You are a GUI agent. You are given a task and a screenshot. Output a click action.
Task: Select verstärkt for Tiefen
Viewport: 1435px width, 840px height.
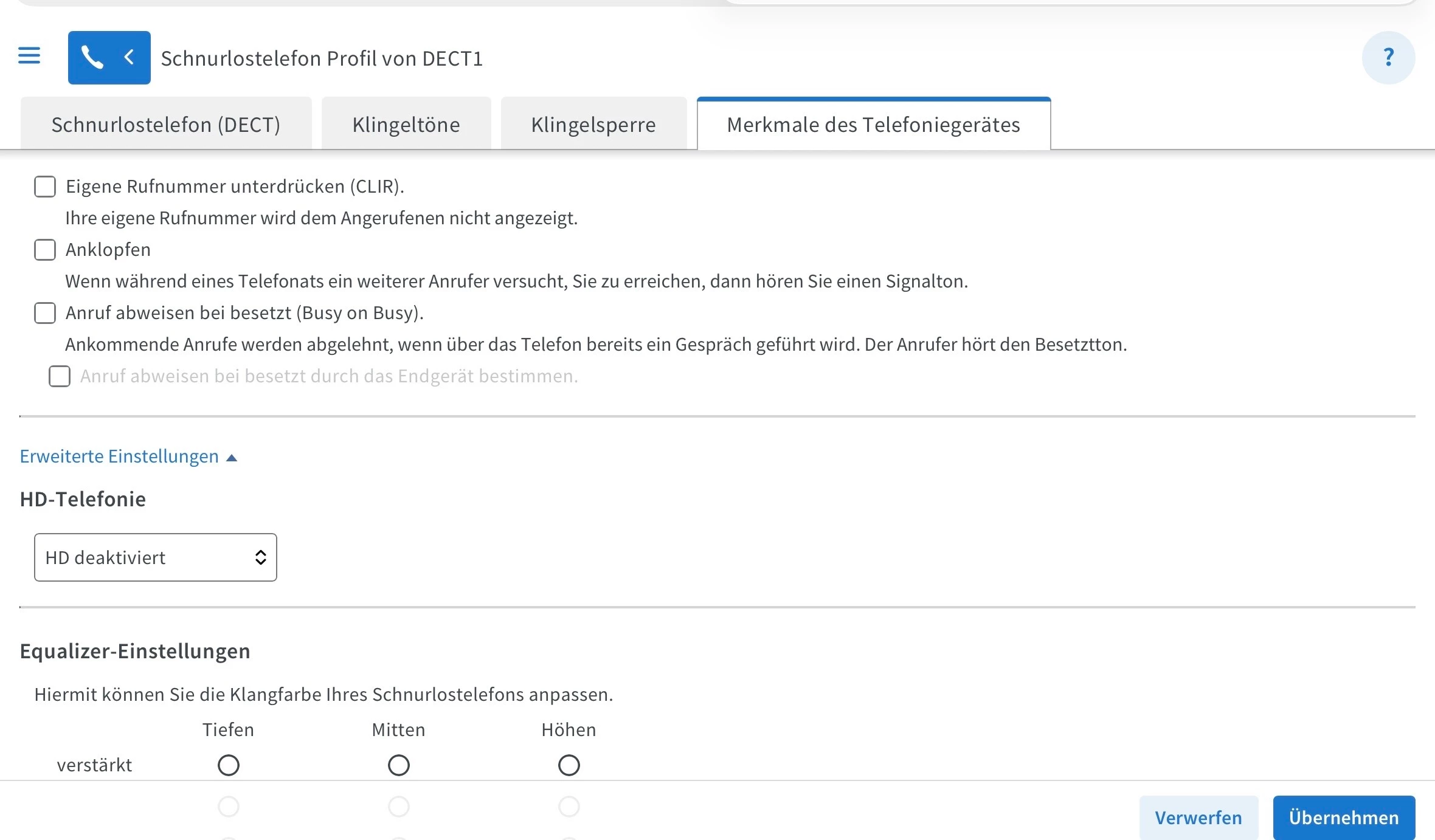pyautogui.click(x=229, y=765)
